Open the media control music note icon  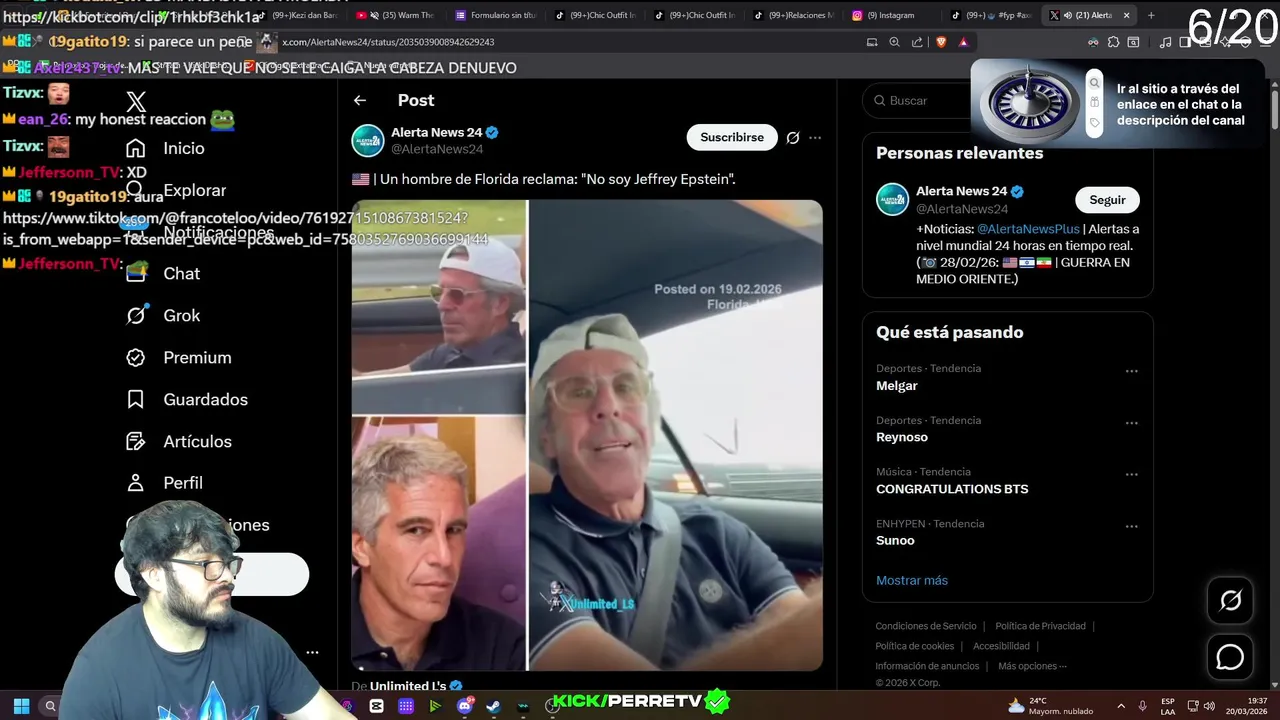pos(1165,42)
